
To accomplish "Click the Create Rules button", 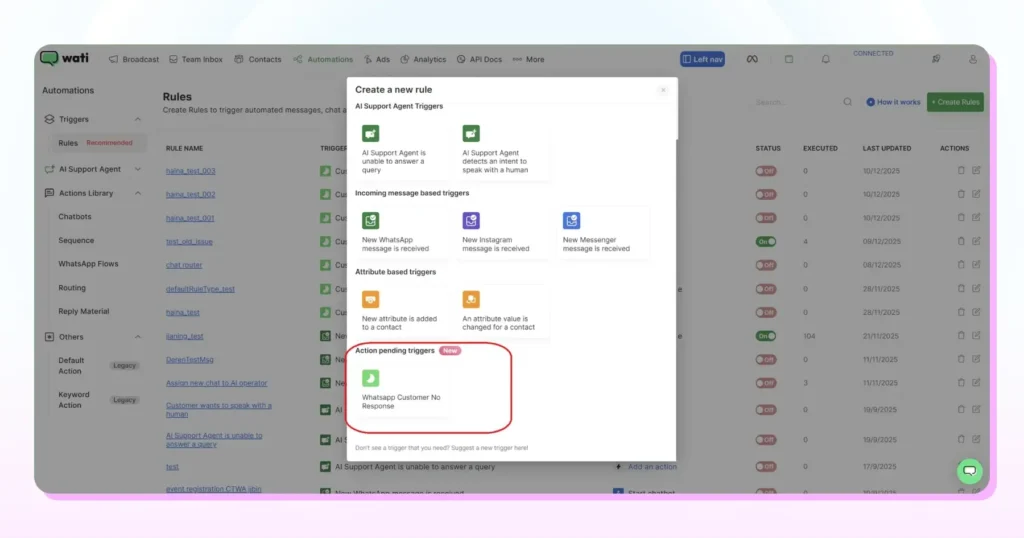I will tap(955, 102).
